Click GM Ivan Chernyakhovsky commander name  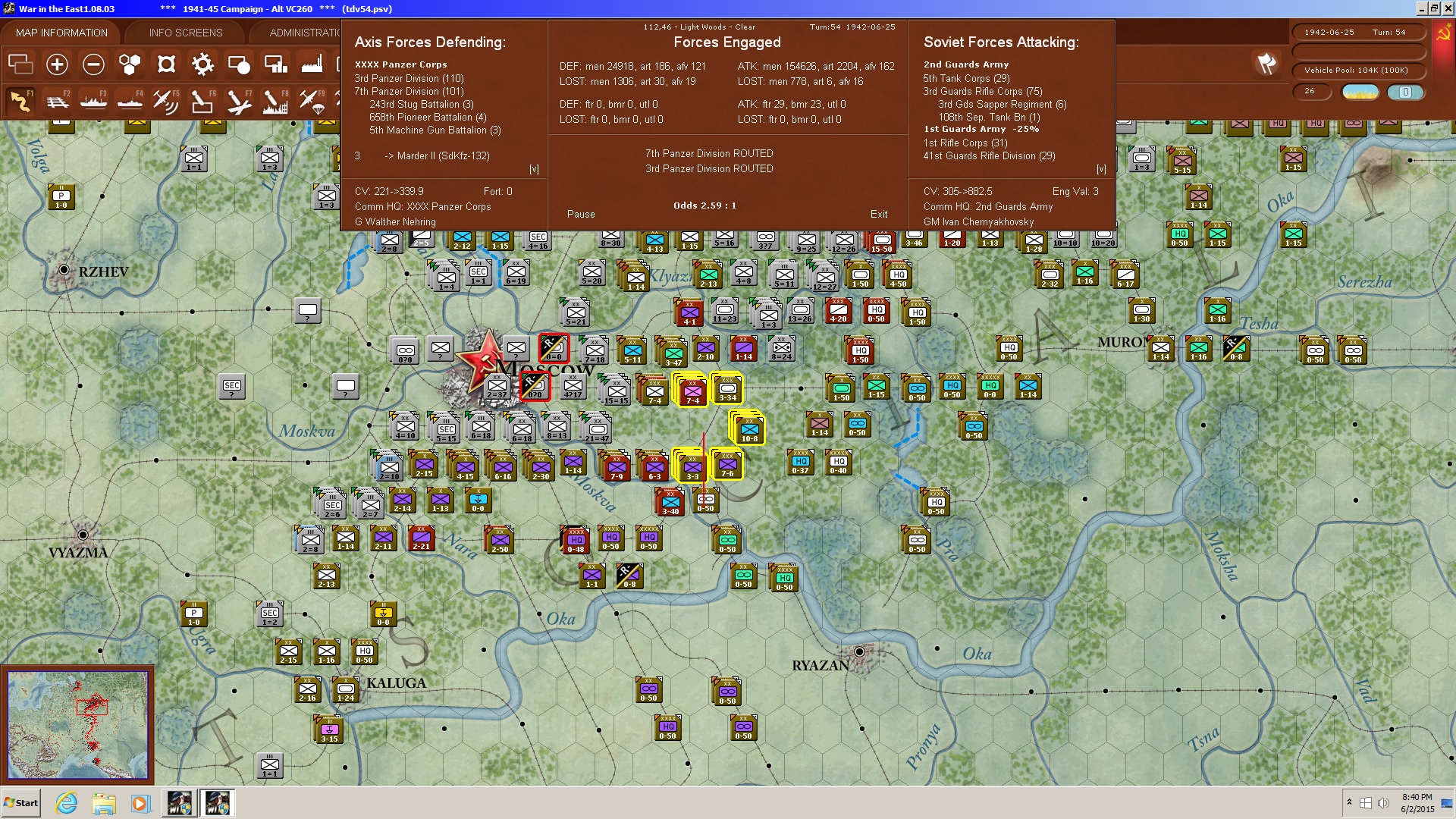click(x=978, y=222)
